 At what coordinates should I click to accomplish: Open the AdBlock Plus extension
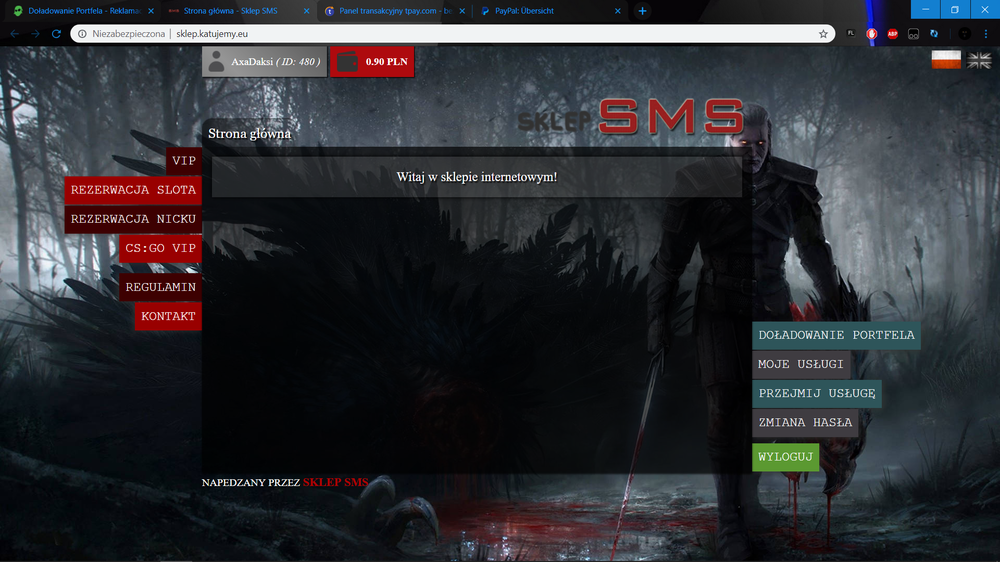tap(892, 34)
